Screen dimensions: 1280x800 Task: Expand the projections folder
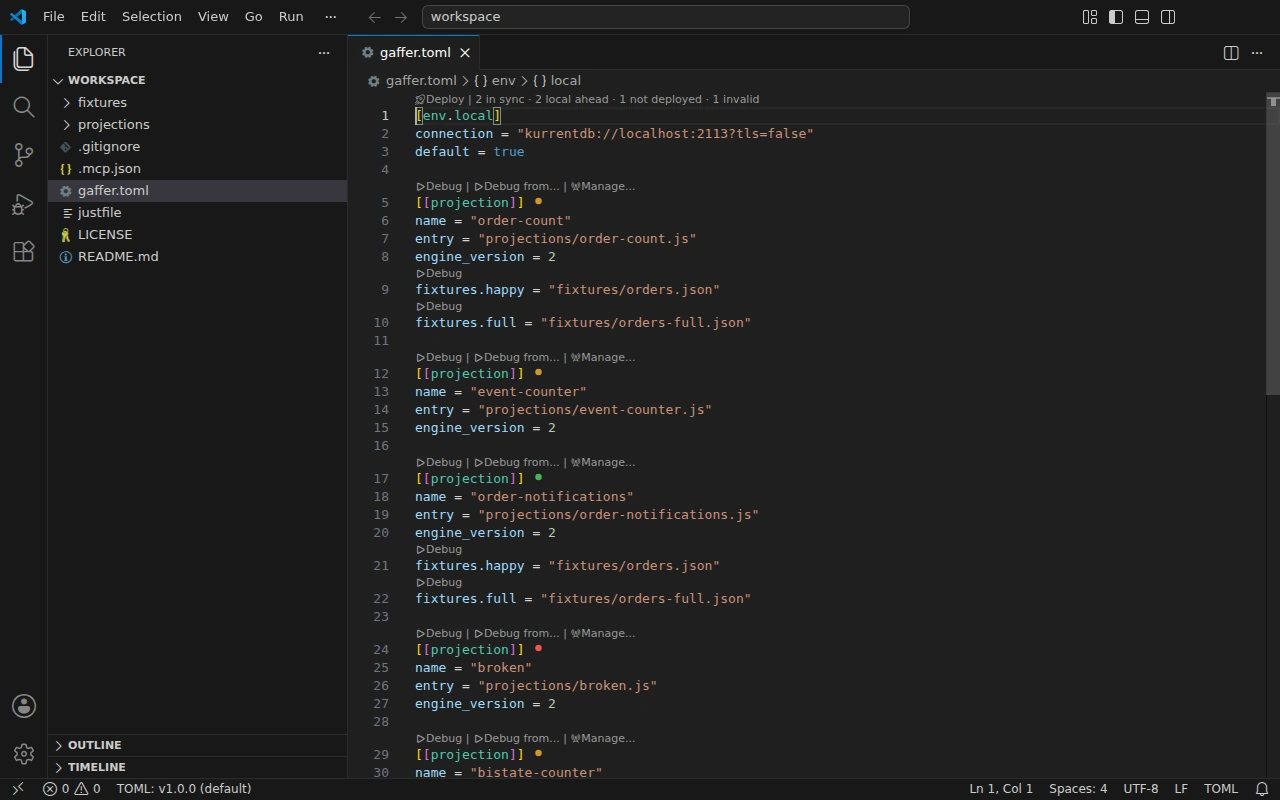(x=198, y=124)
